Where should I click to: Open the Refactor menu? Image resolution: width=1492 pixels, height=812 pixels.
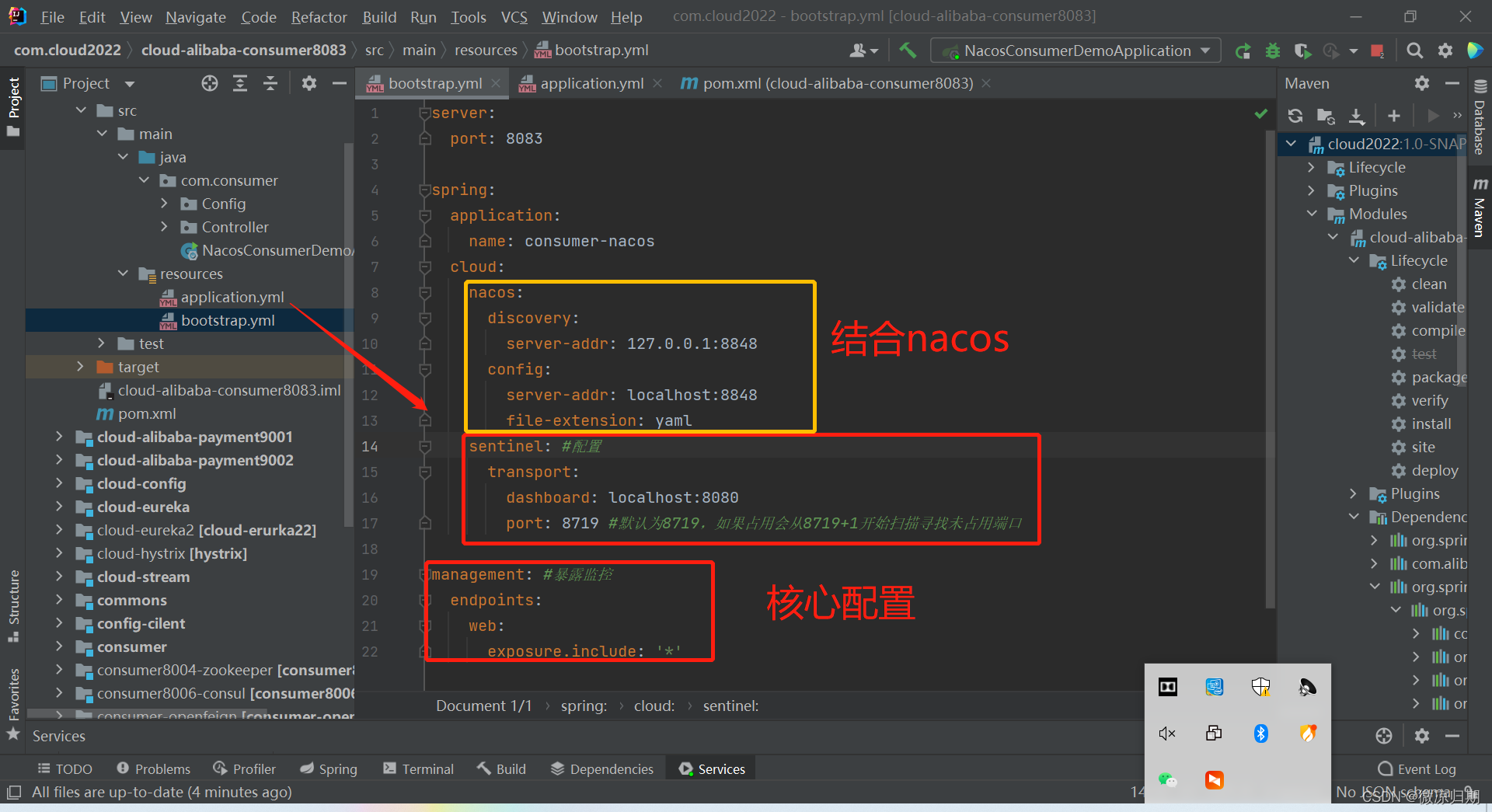click(x=319, y=17)
